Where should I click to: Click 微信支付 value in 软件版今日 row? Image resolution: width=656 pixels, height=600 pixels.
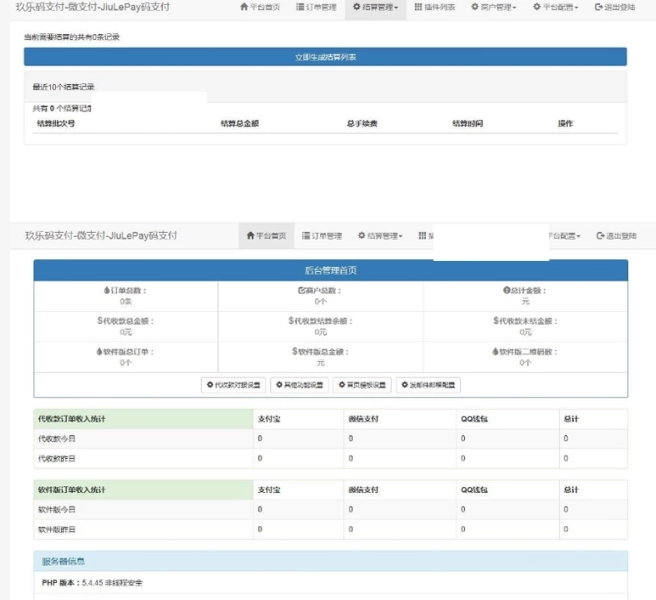click(351, 510)
